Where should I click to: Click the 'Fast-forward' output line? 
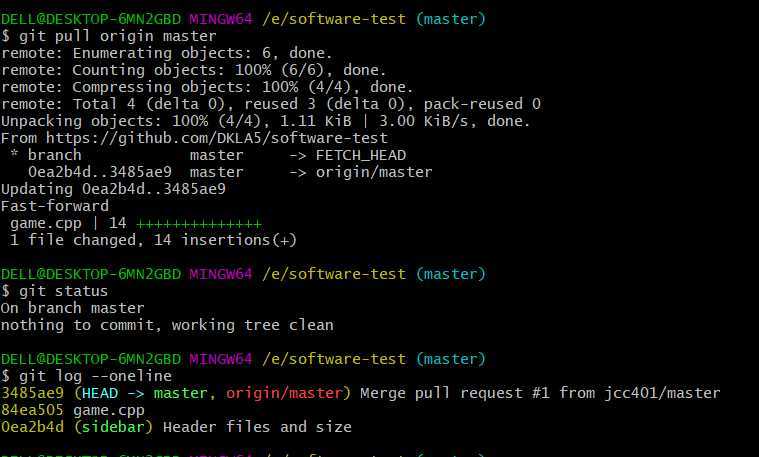point(55,206)
